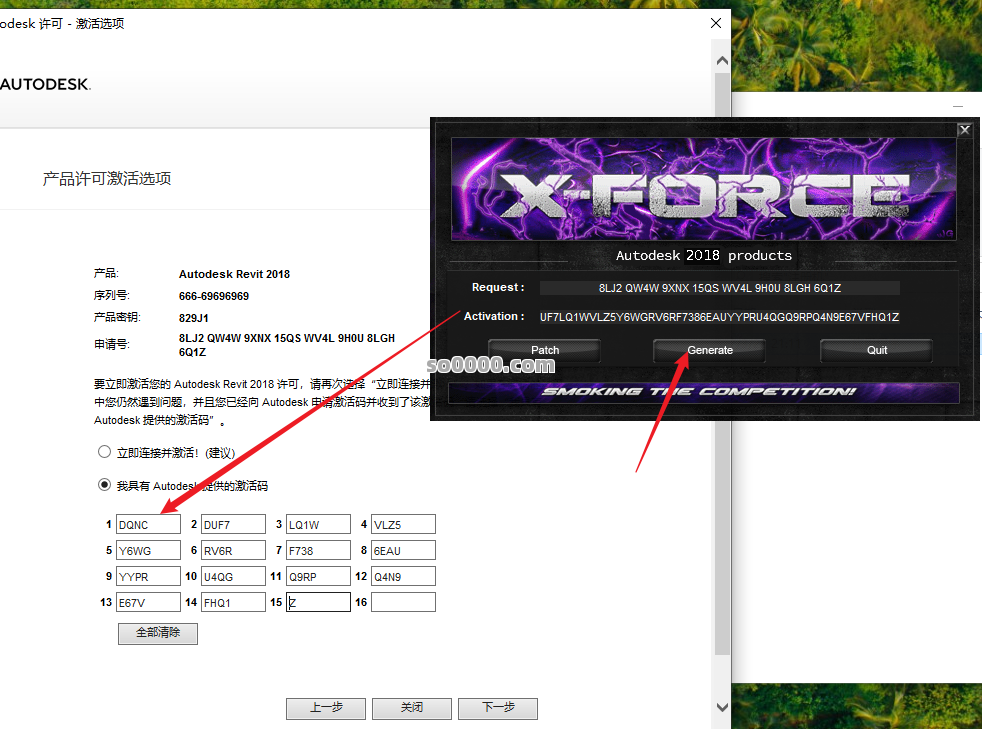982x729 pixels.
Task: Click the X-FORCE banner image
Action: [x=703, y=189]
